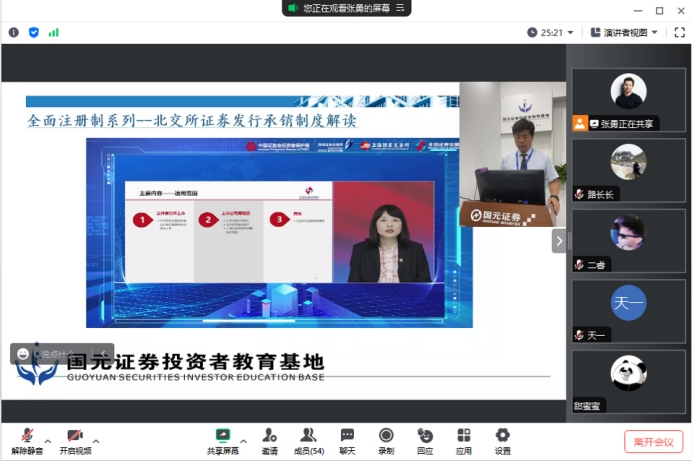
Task: Open the 聊天 chat panel
Action: point(347,442)
